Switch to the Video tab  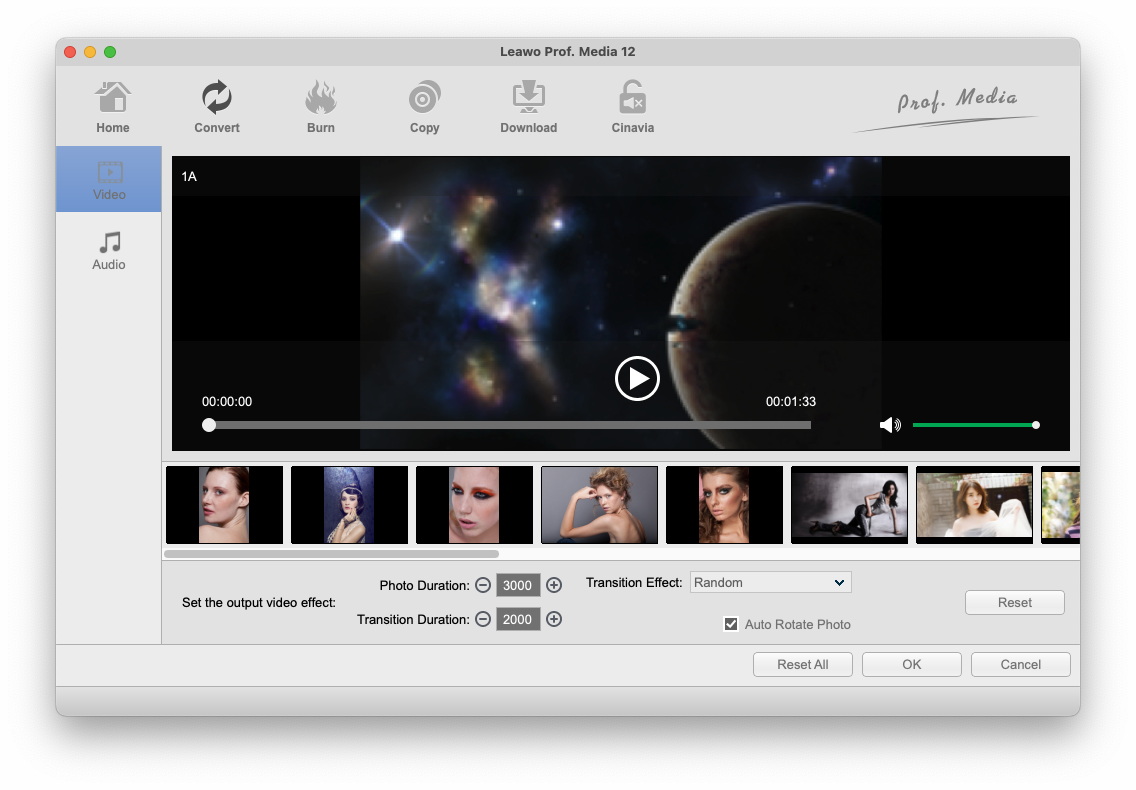click(109, 179)
